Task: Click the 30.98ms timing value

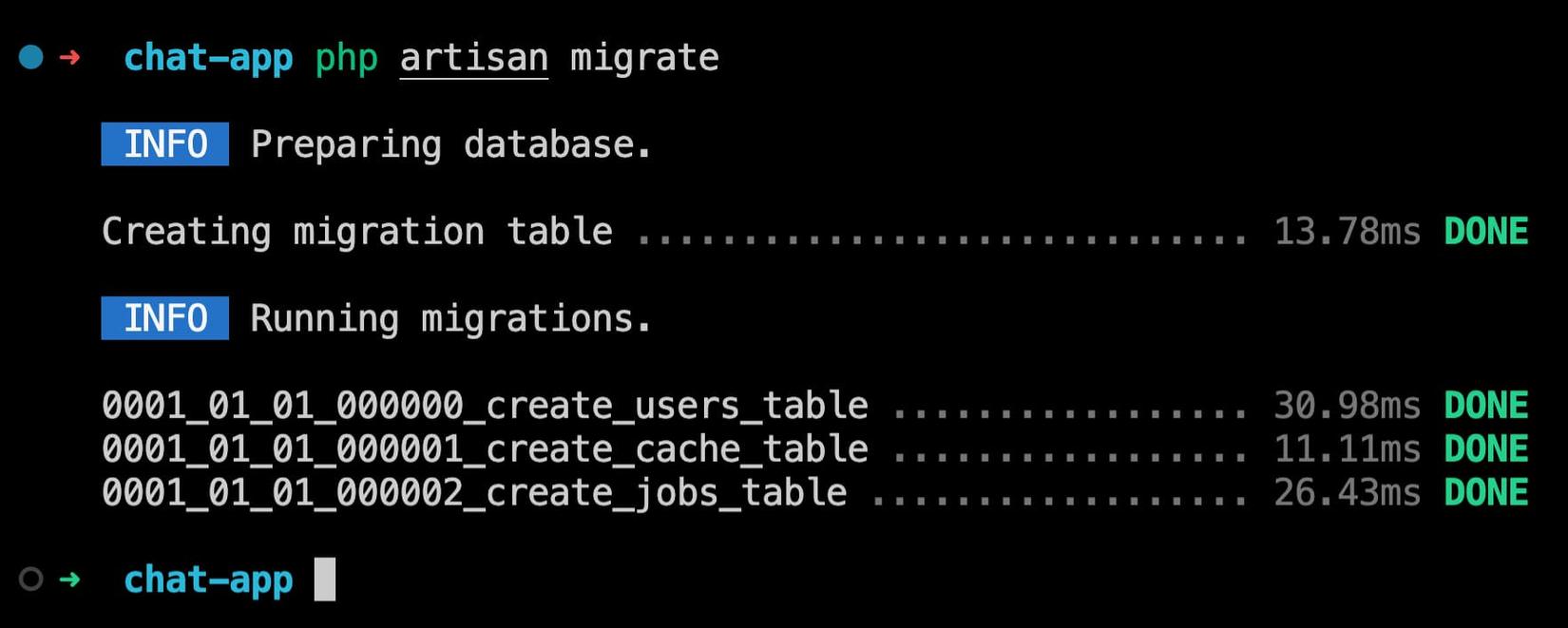Action: point(1347,406)
